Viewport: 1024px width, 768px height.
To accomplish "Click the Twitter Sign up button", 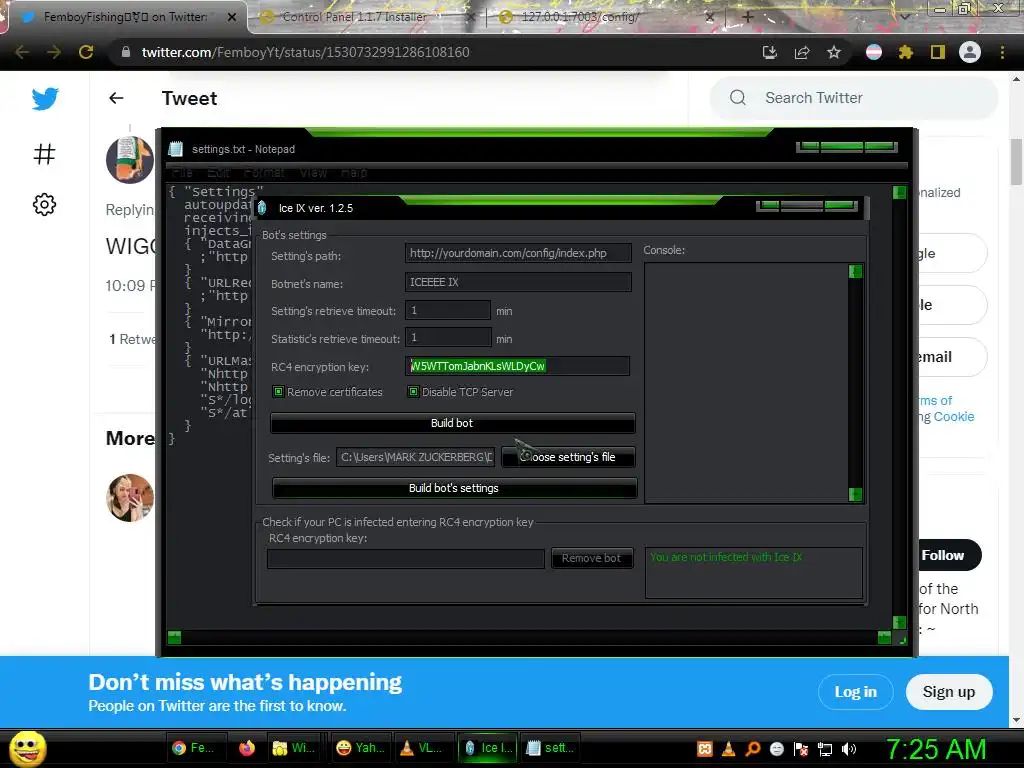I will point(949,692).
